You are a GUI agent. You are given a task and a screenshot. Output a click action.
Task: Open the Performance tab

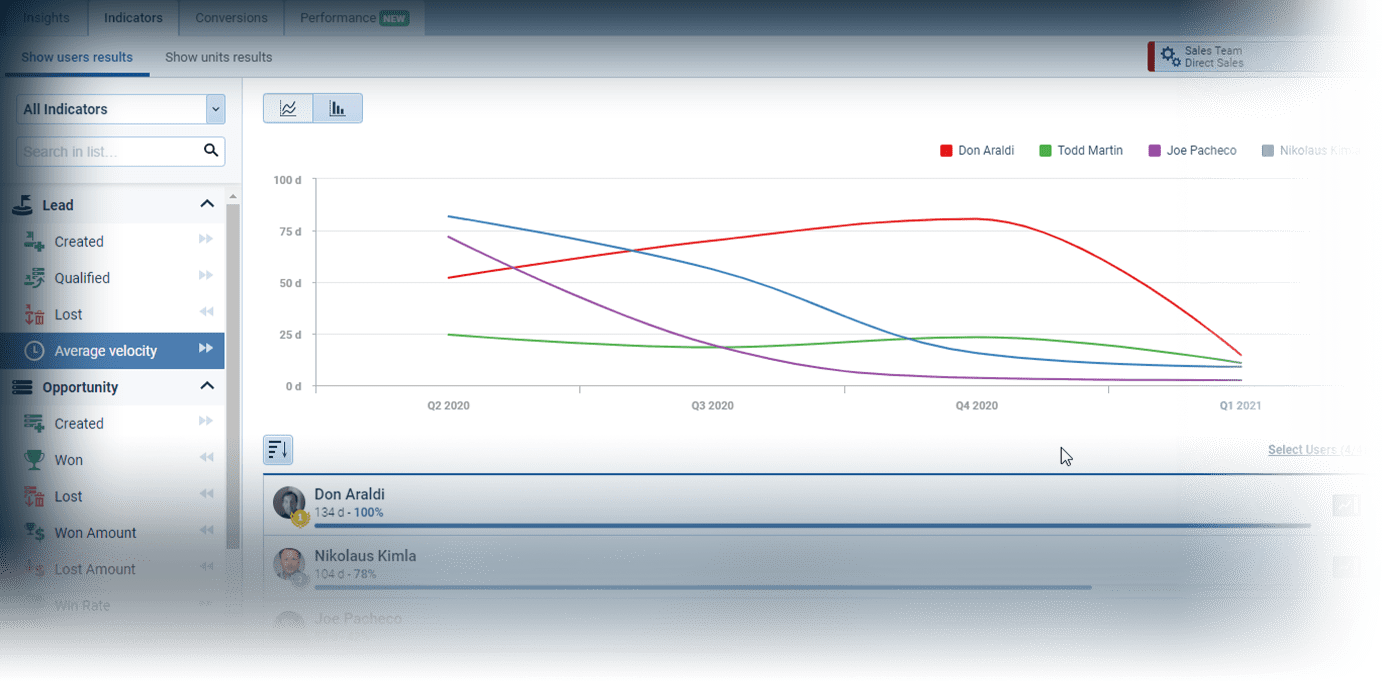[354, 18]
